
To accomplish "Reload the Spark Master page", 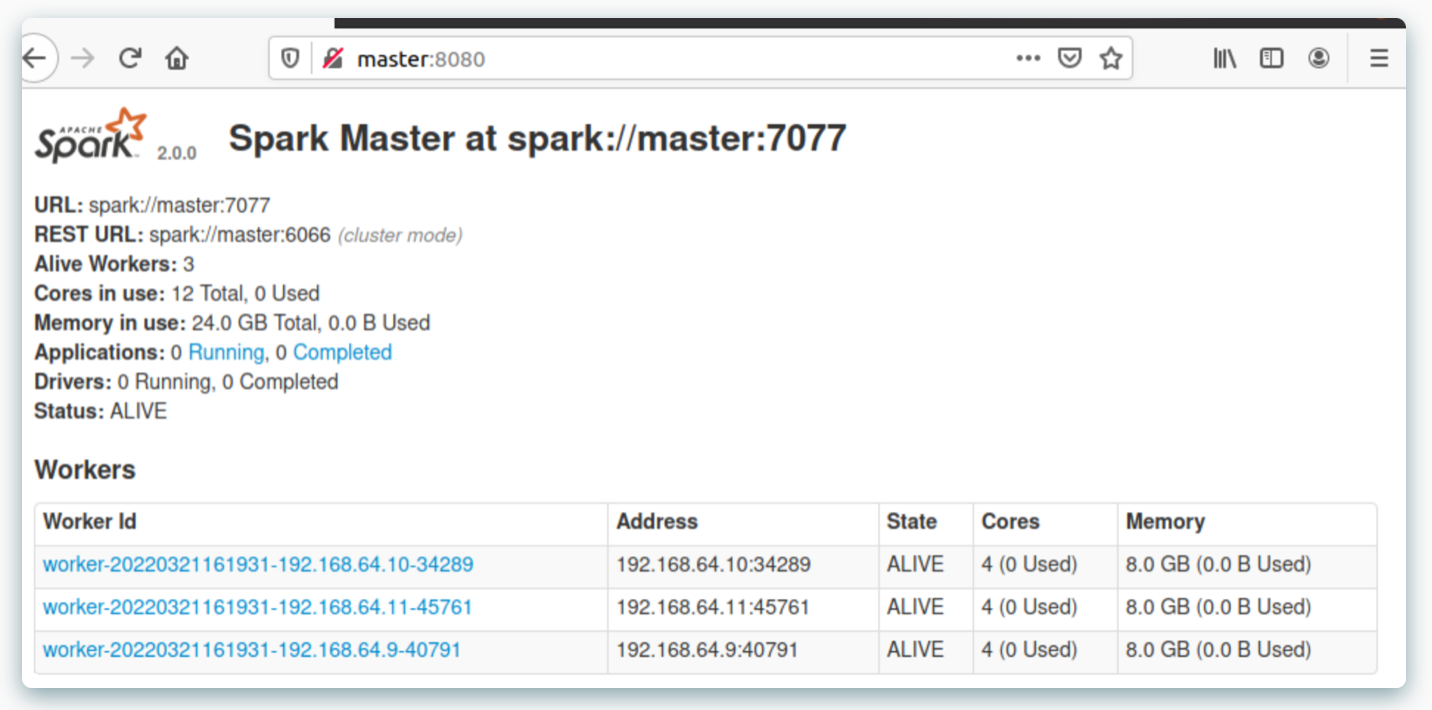I will pyautogui.click(x=129, y=58).
